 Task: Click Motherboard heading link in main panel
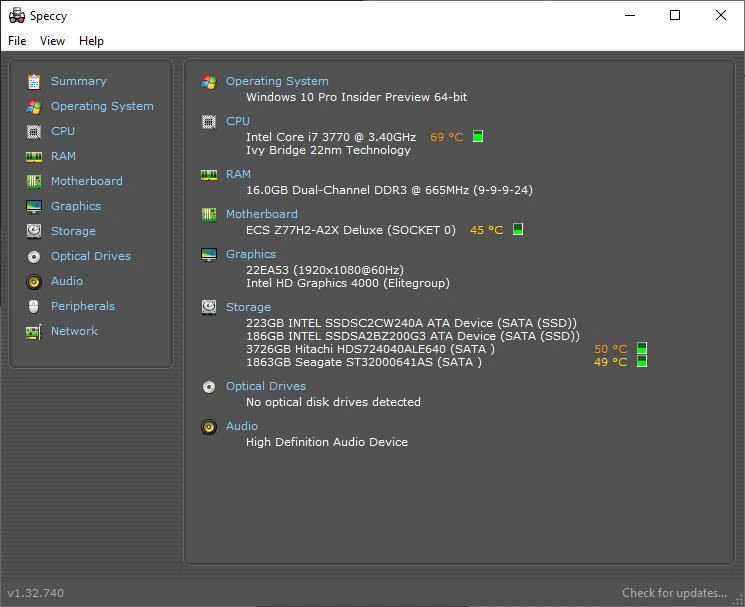coord(262,214)
